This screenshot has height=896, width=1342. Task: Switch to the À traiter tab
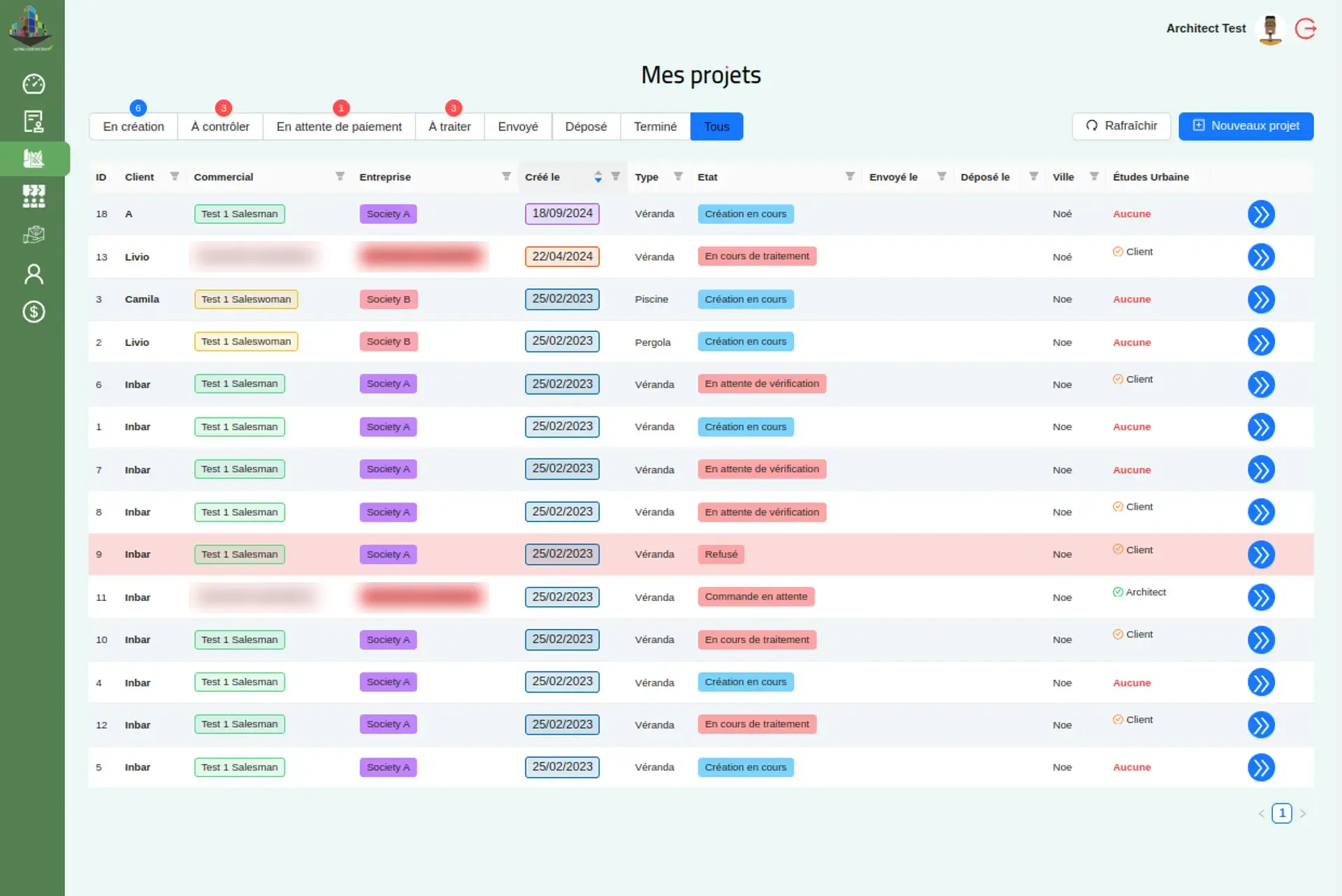pos(449,127)
